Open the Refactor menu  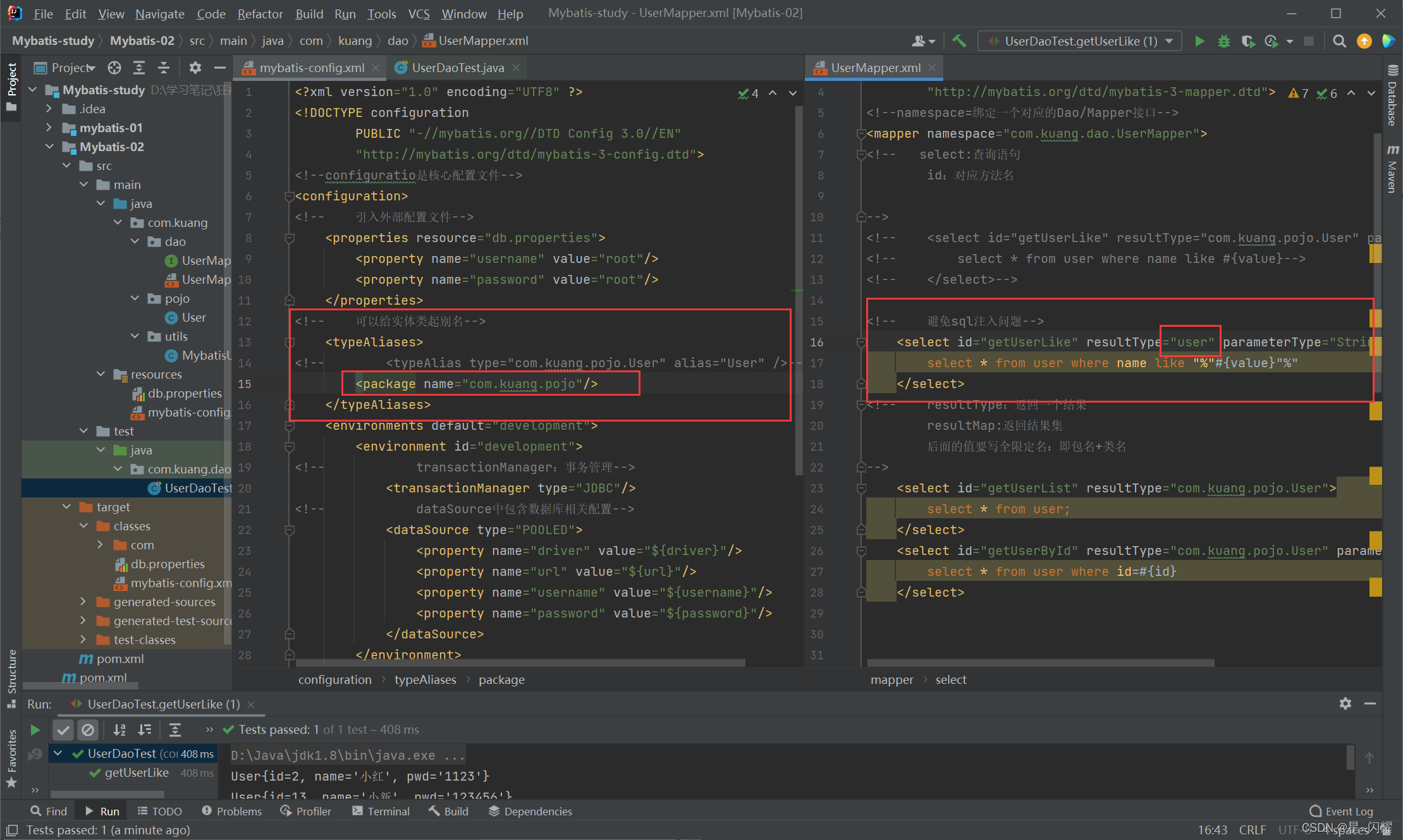point(260,13)
